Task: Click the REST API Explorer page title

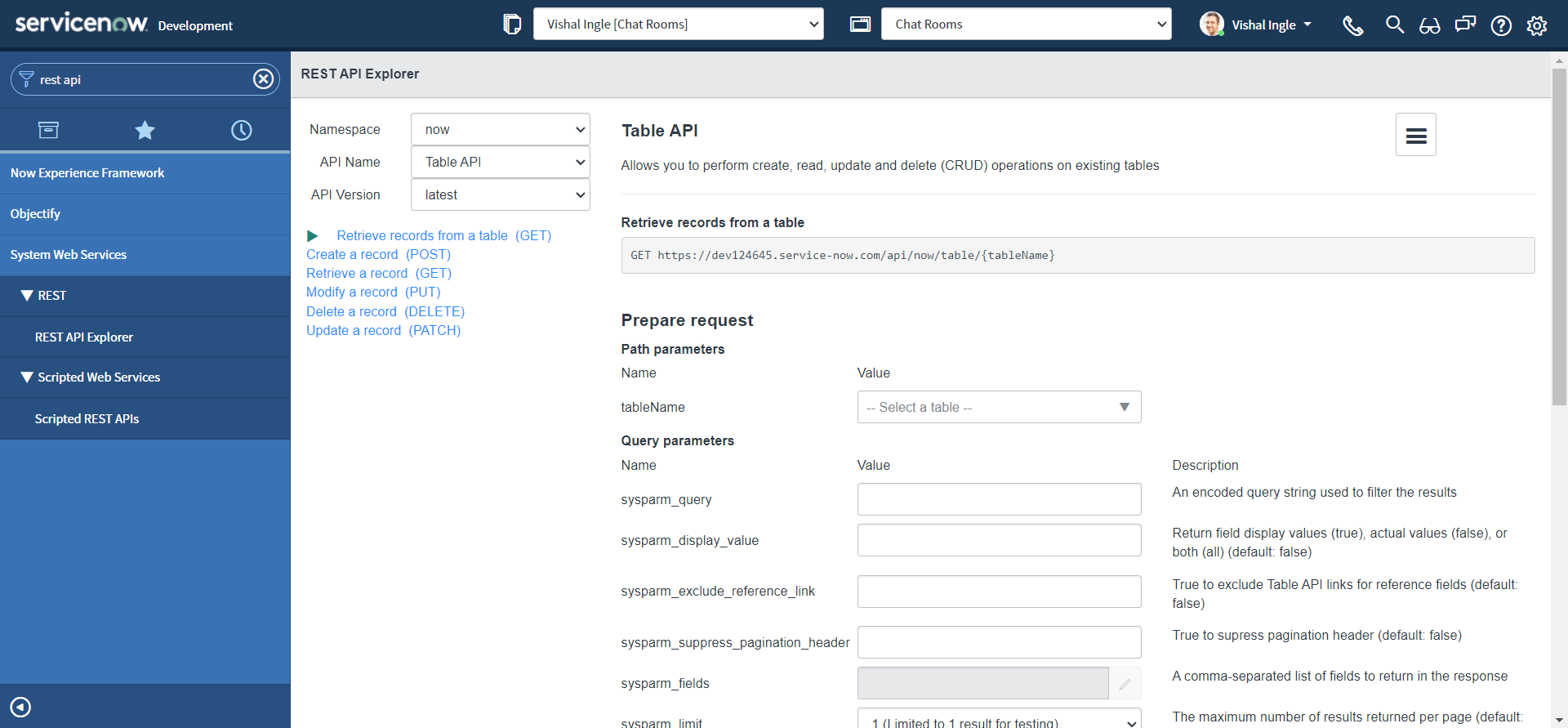Action: pos(360,74)
